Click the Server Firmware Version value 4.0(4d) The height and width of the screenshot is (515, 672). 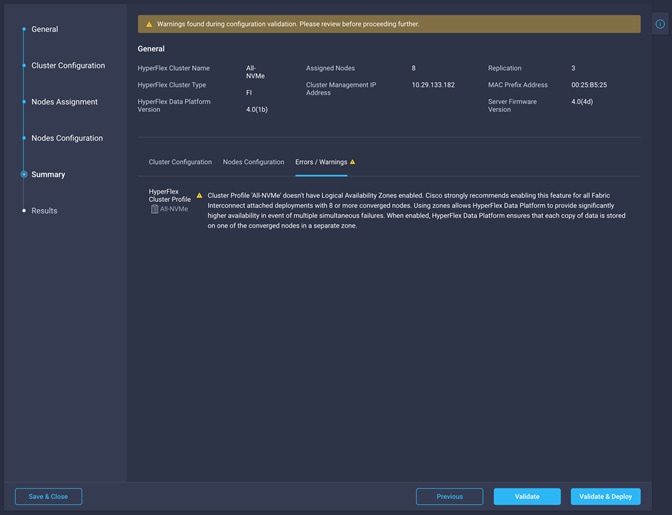coord(582,102)
